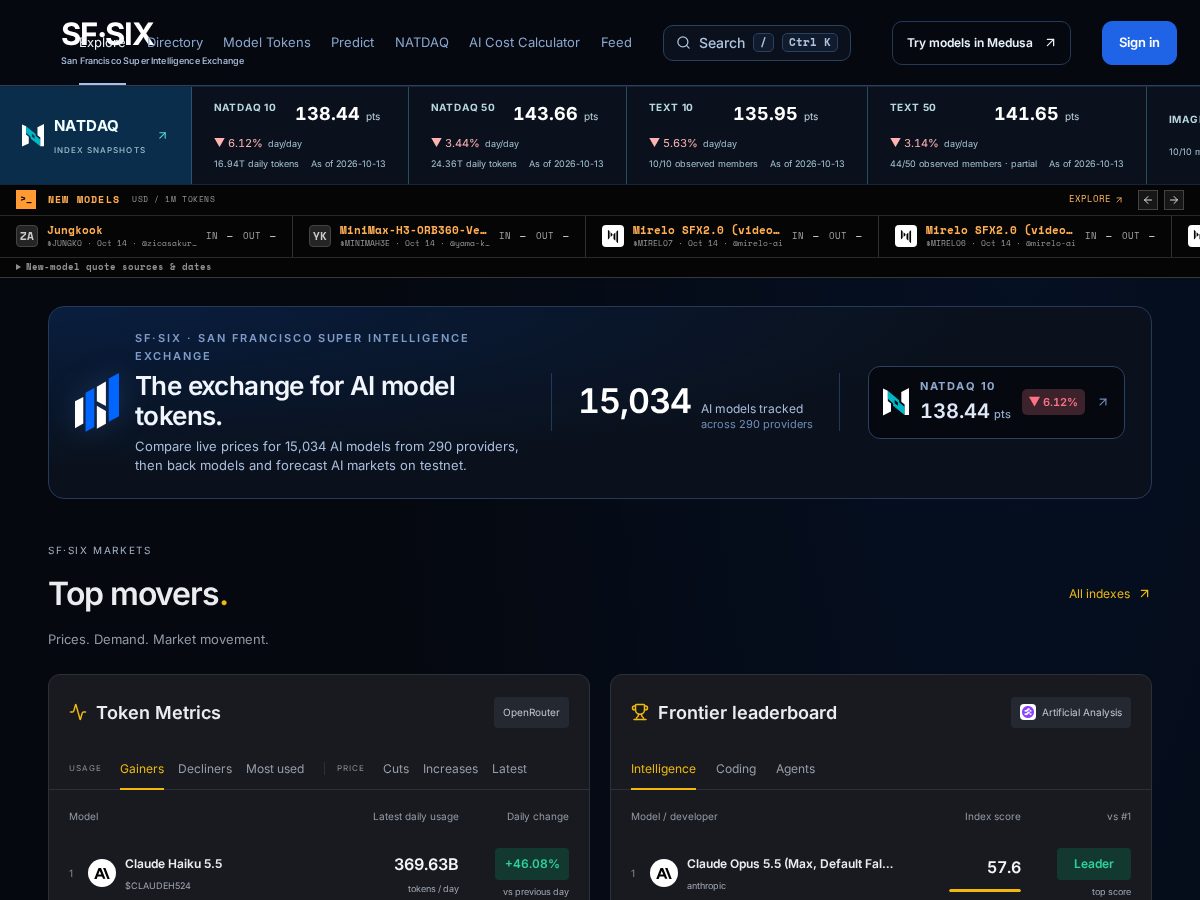Click the terminal icon beside New Models
The image size is (1200, 900).
pyautogui.click(x=26, y=199)
